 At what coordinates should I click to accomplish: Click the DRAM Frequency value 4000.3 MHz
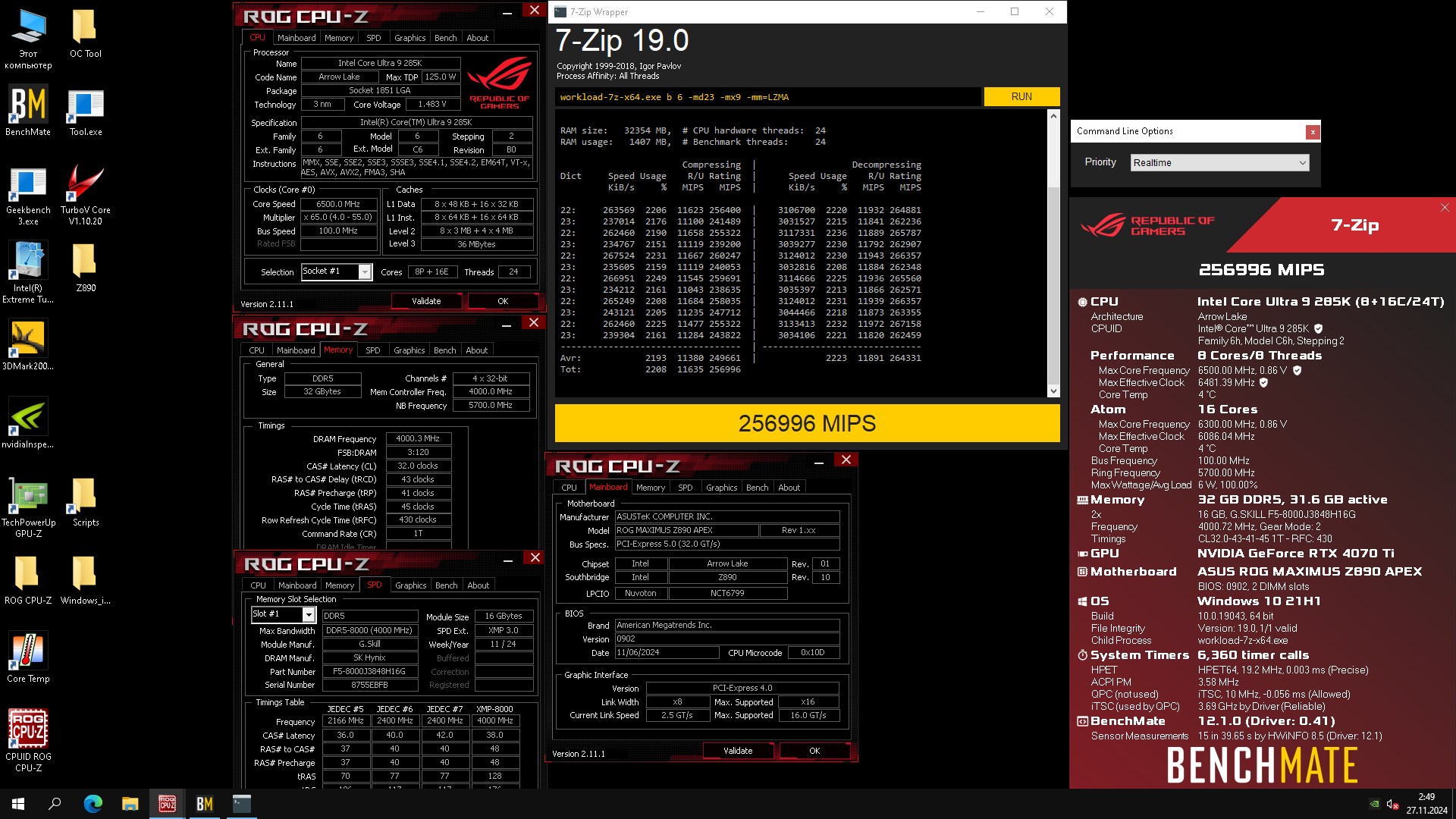[418, 438]
